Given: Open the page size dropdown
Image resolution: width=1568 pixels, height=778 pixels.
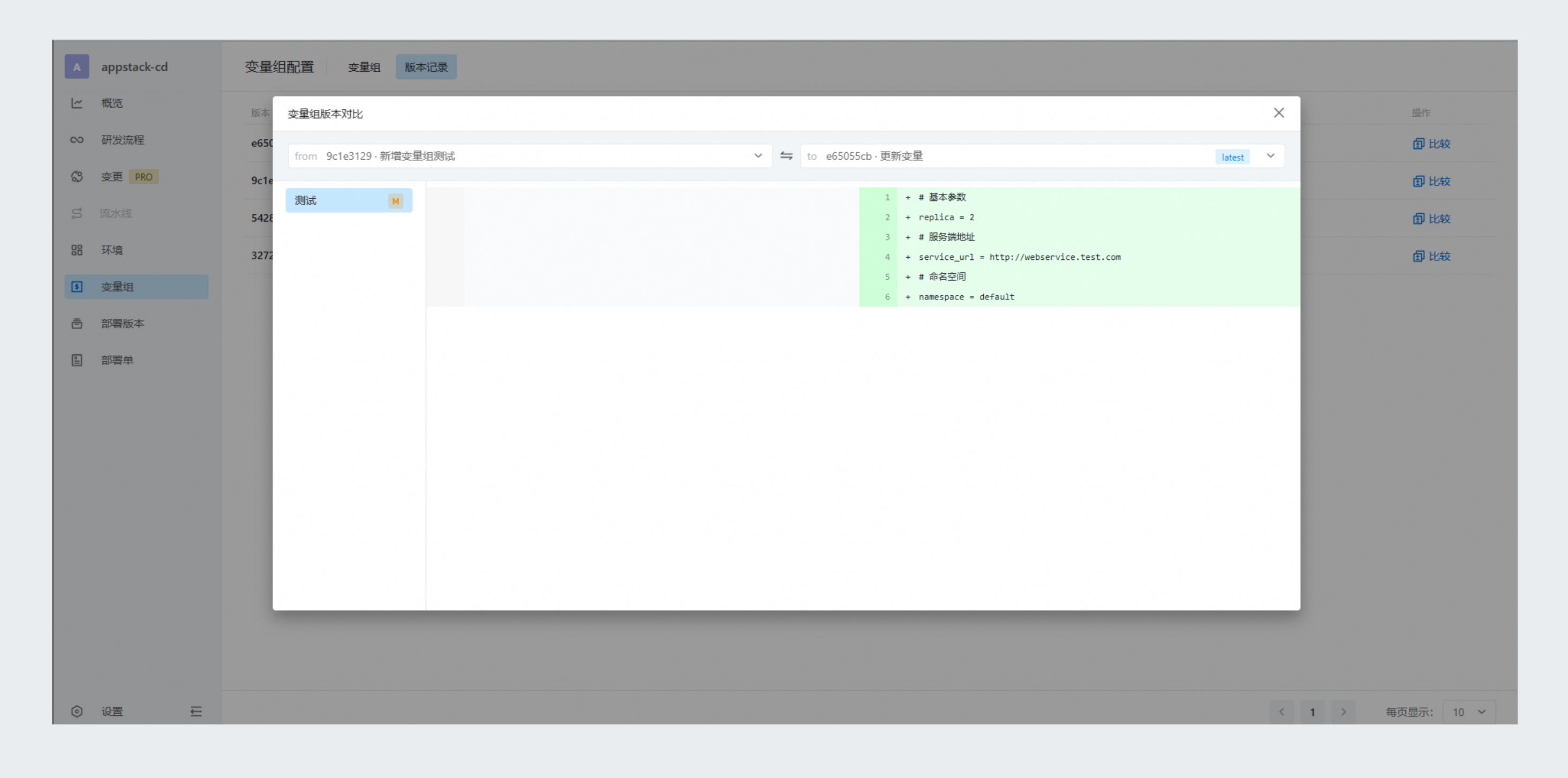Looking at the screenshot, I should click(1469, 712).
